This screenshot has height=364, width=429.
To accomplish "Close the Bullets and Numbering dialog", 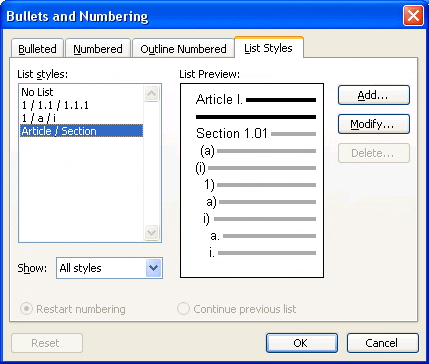I will click(x=413, y=16).
